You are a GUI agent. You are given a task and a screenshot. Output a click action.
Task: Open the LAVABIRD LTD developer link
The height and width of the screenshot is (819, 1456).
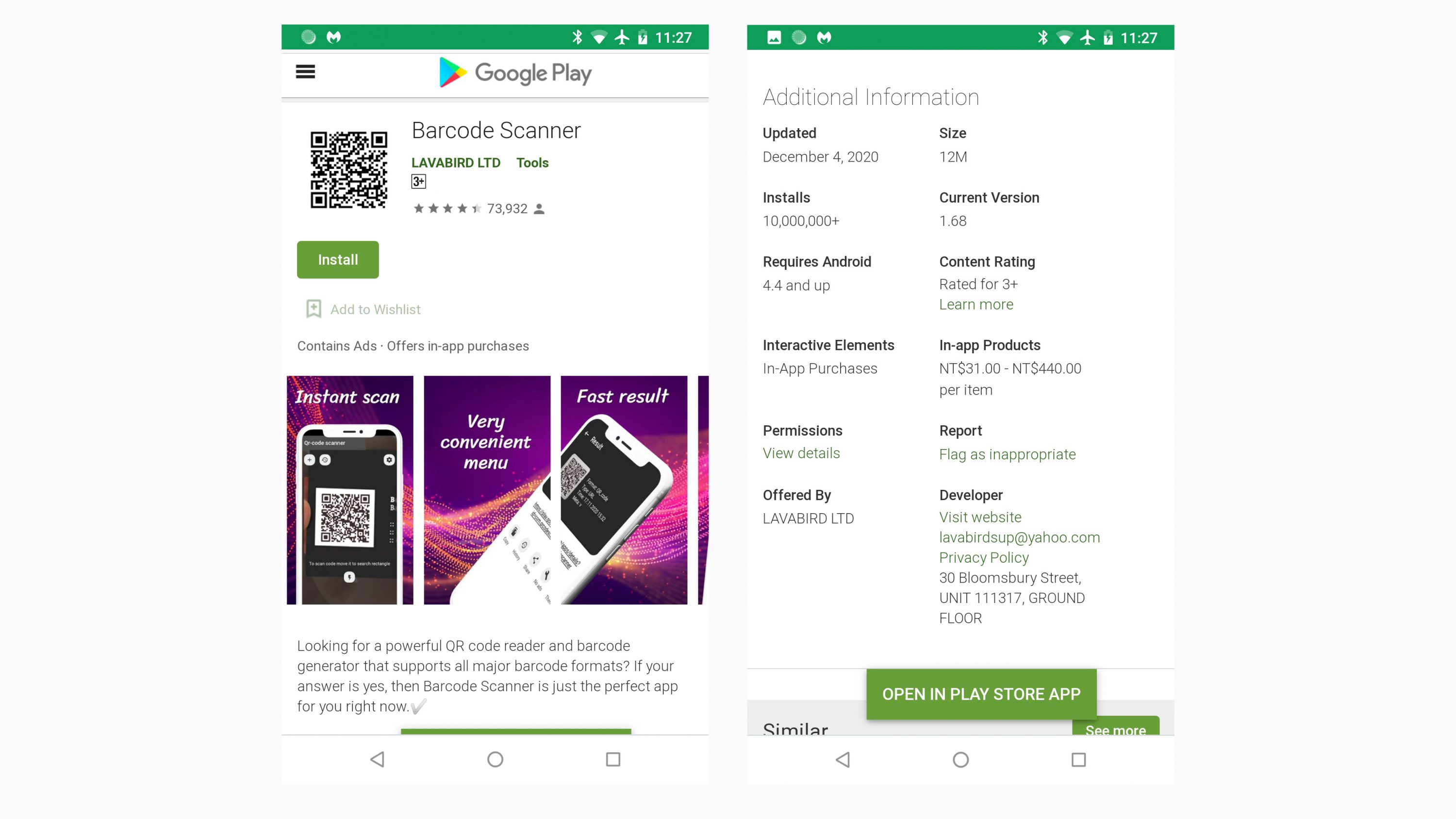coord(456,163)
